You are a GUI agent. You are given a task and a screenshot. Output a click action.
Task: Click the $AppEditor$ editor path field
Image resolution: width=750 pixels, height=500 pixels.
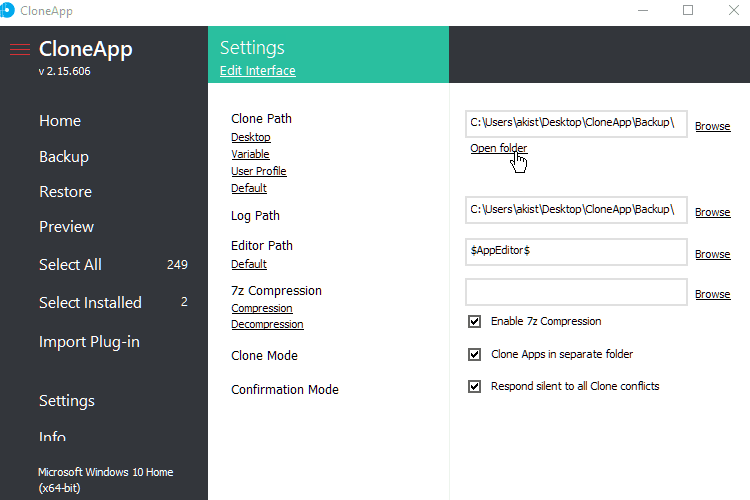[x=576, y=252]
